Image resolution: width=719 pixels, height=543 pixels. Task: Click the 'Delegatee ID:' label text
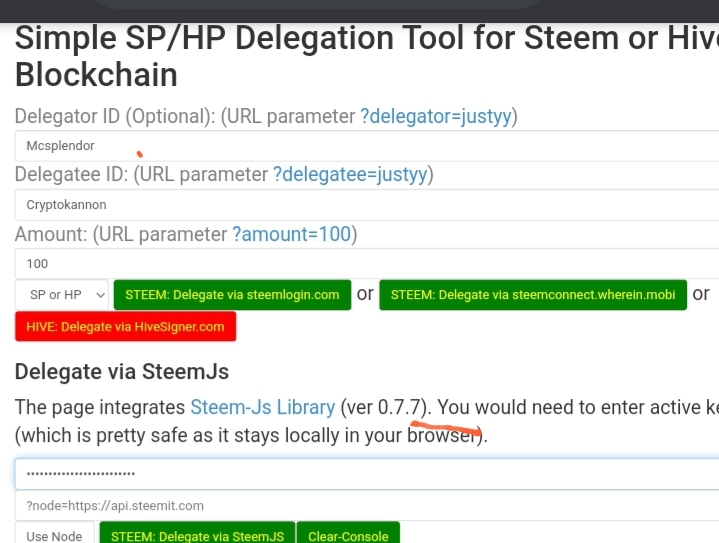click(x=72, y=175)
